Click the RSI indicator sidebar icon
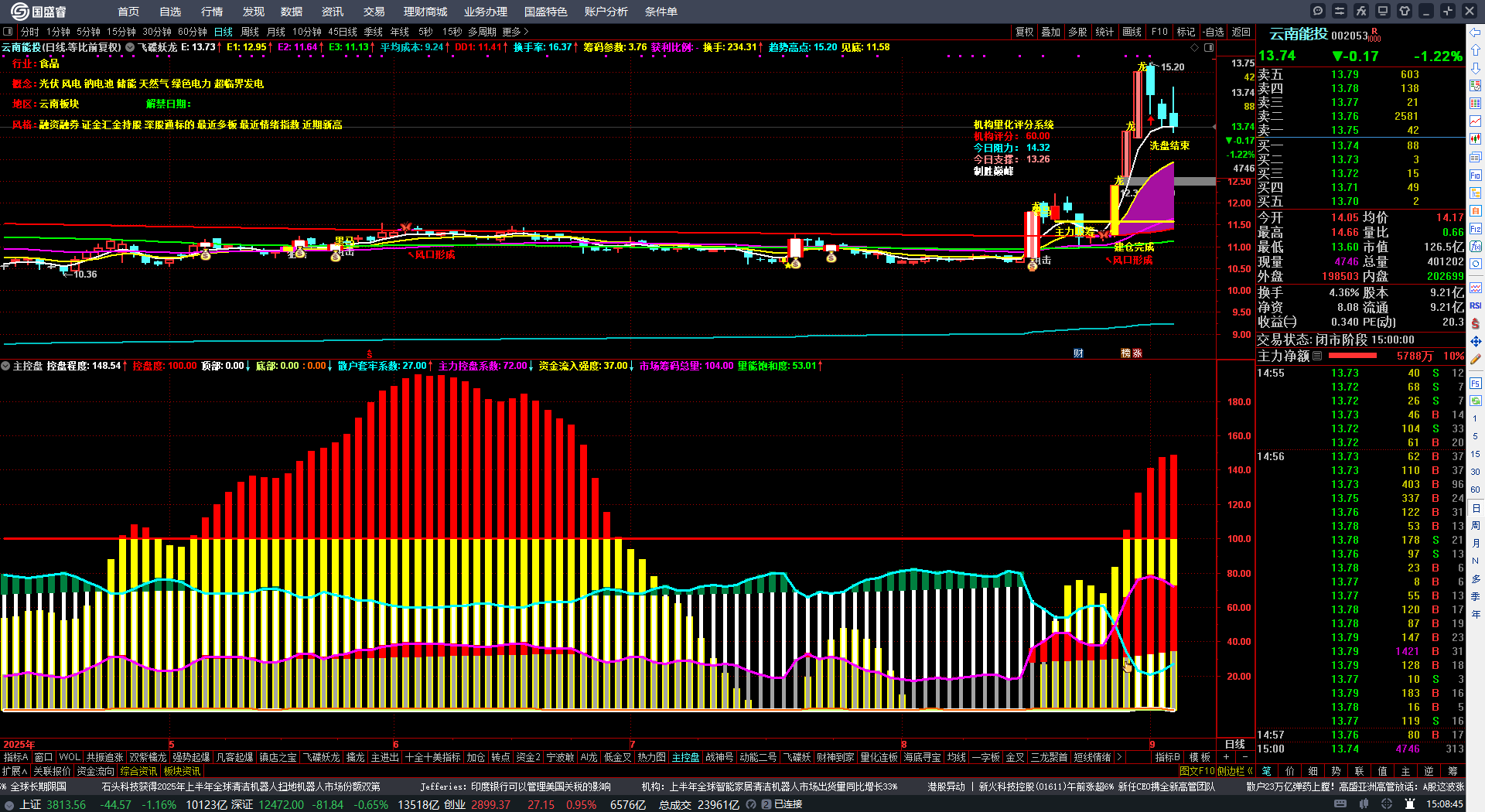The width and height of the screenshot is (1485, 812). click(1476, 305)
